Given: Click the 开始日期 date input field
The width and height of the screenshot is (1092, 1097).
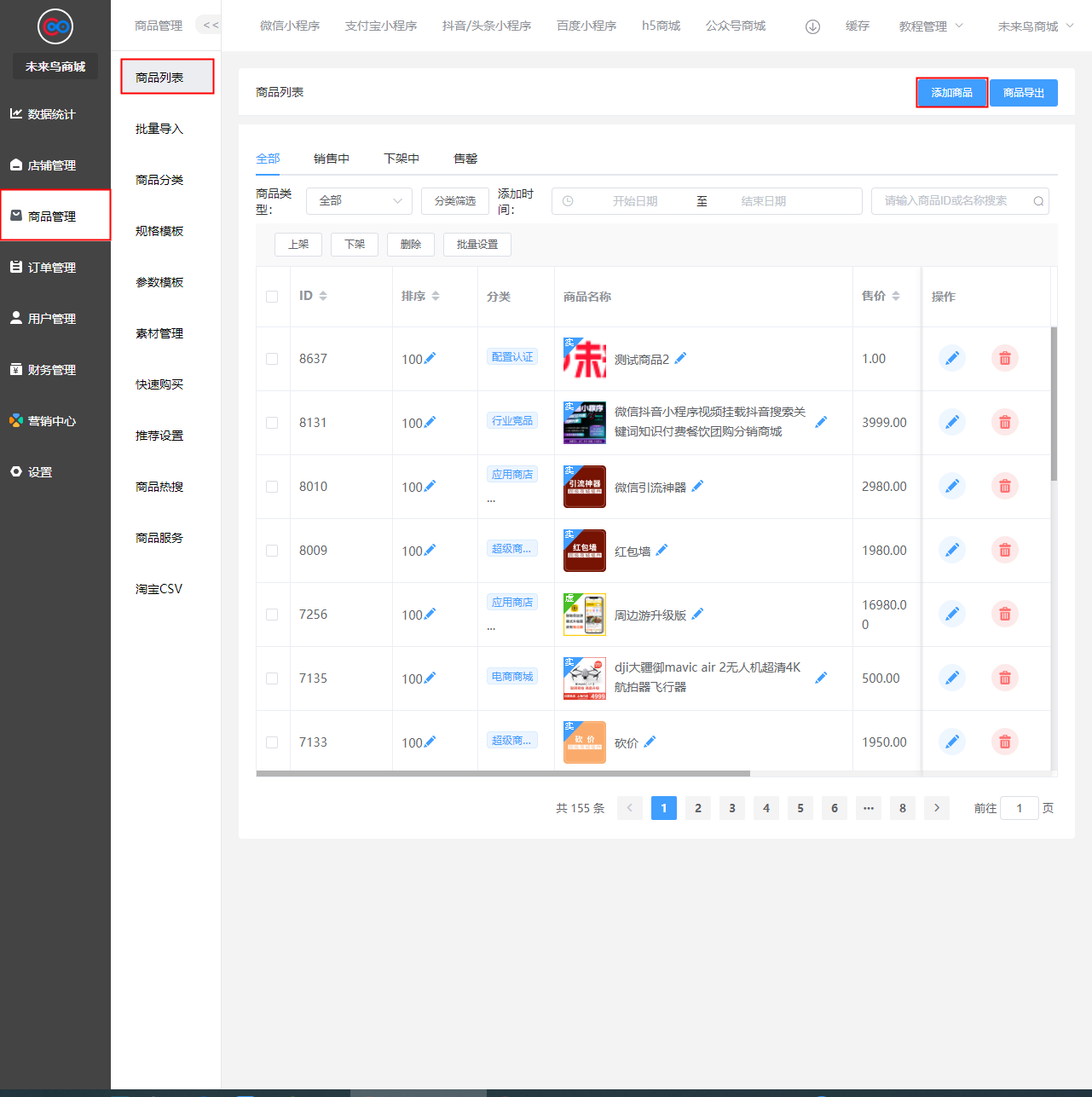Looking at the screenshot, I should pyautogui.click(x=634, y=201).
